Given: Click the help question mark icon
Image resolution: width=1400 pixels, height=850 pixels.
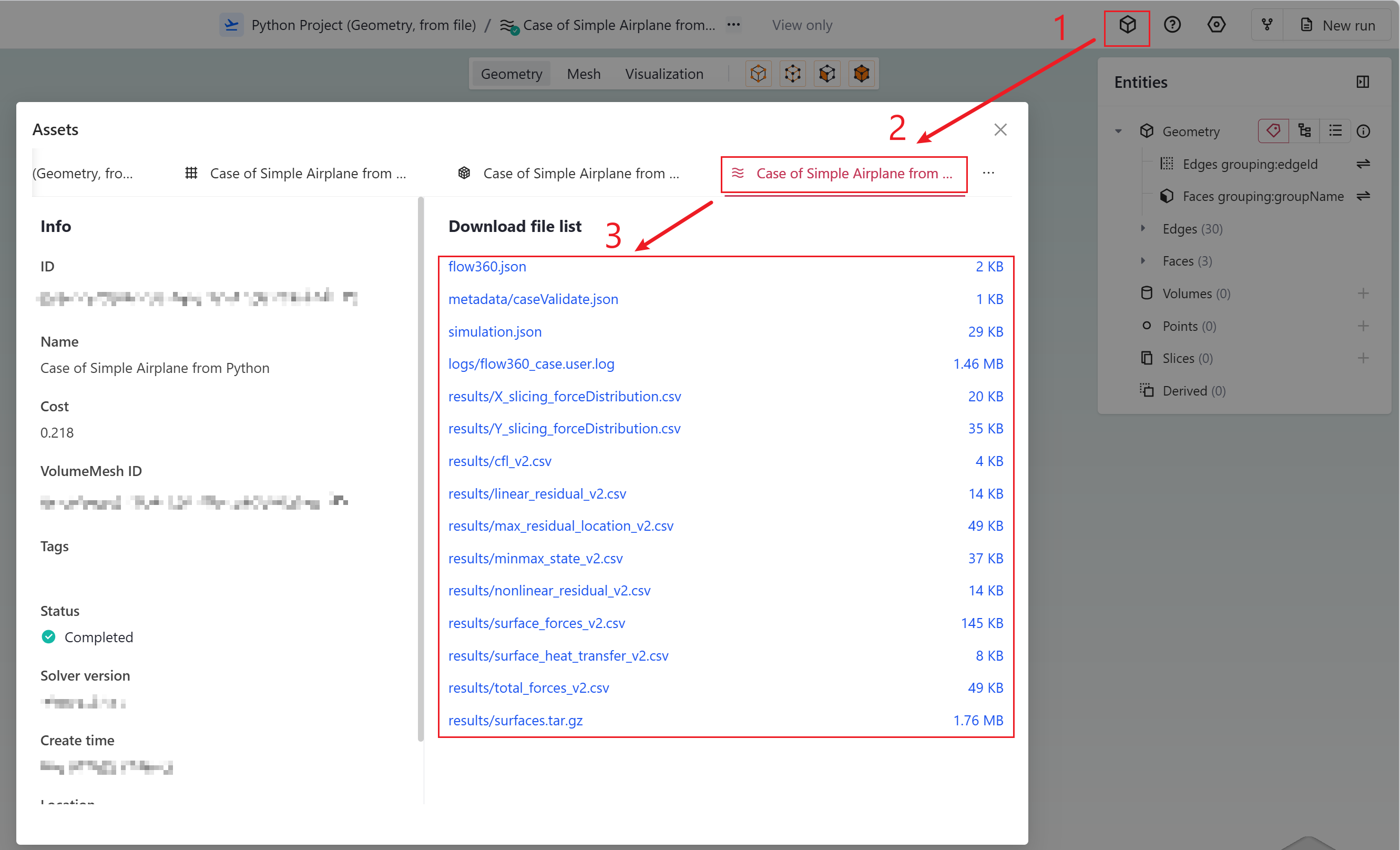Looking at the screenshot, I should pos(1172,25).
